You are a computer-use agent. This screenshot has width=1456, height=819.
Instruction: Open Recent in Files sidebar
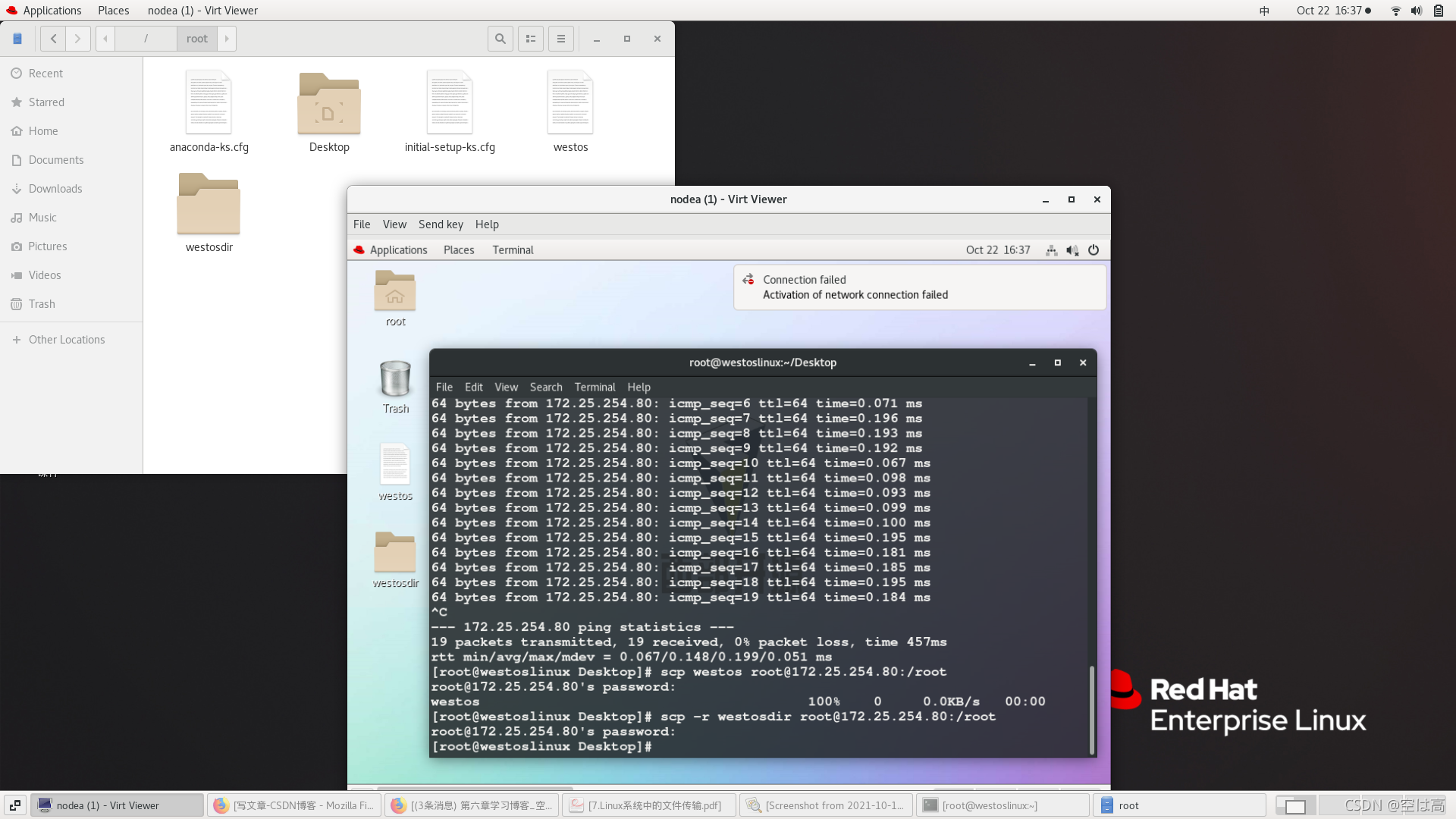click(71, 74)
